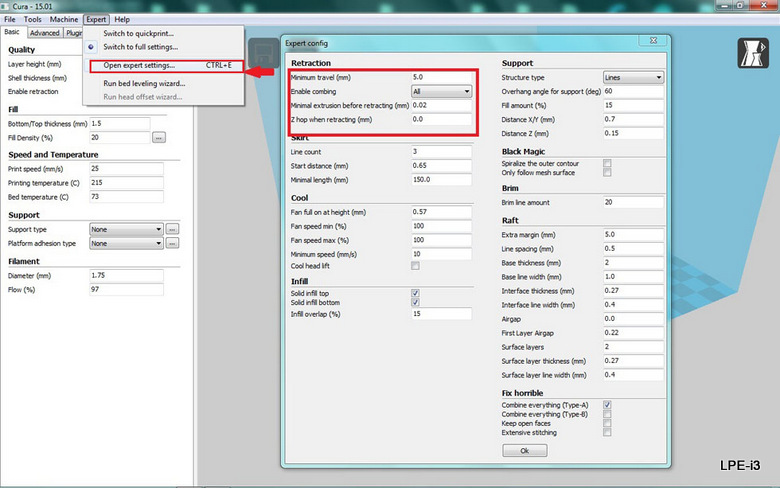The height and width of the screenshot is (488, 780).
Task: Open the Structure type dropdown
Action: pos(633,77)
